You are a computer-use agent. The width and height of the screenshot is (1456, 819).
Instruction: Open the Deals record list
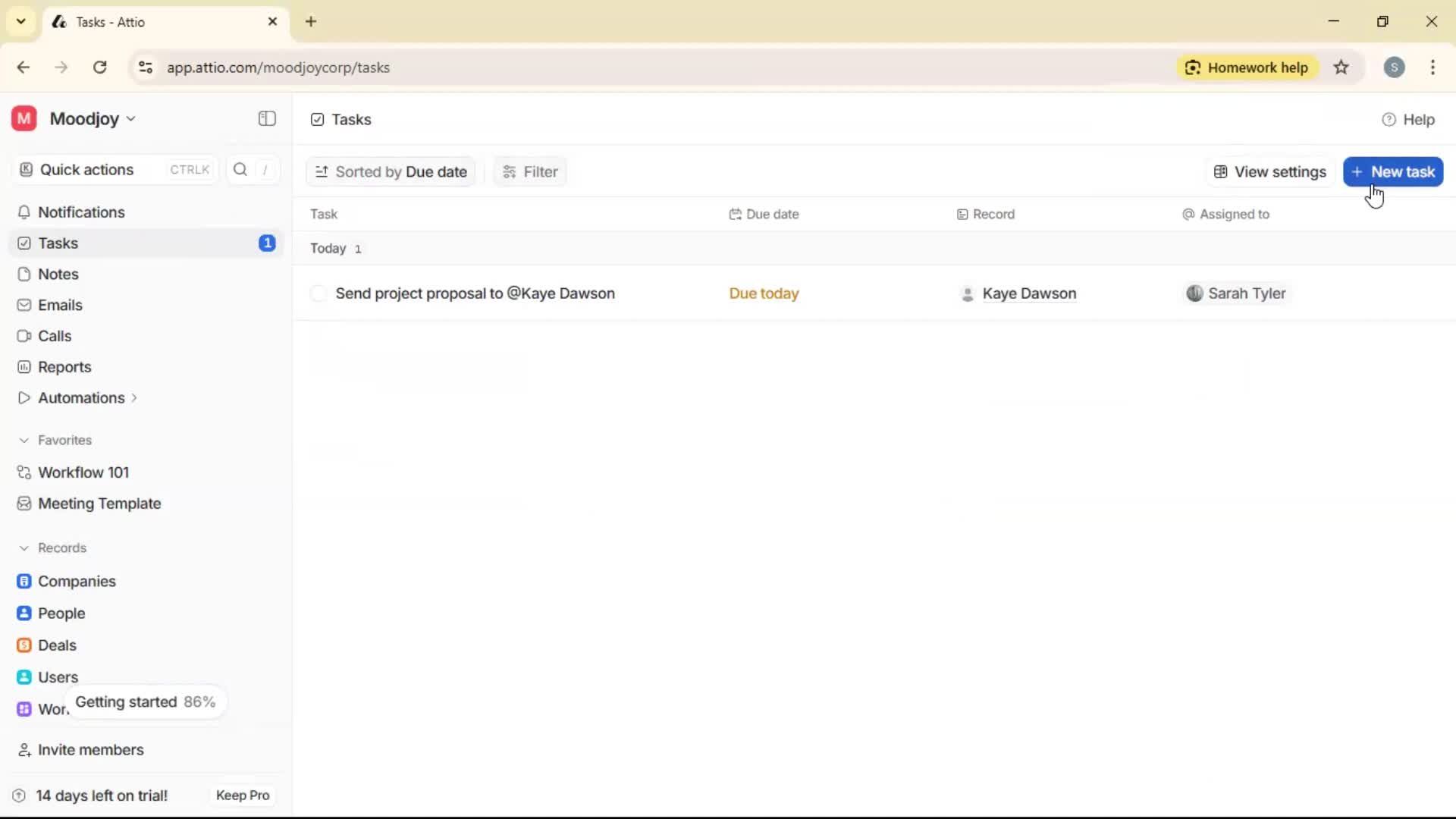(x=56, y=645)
